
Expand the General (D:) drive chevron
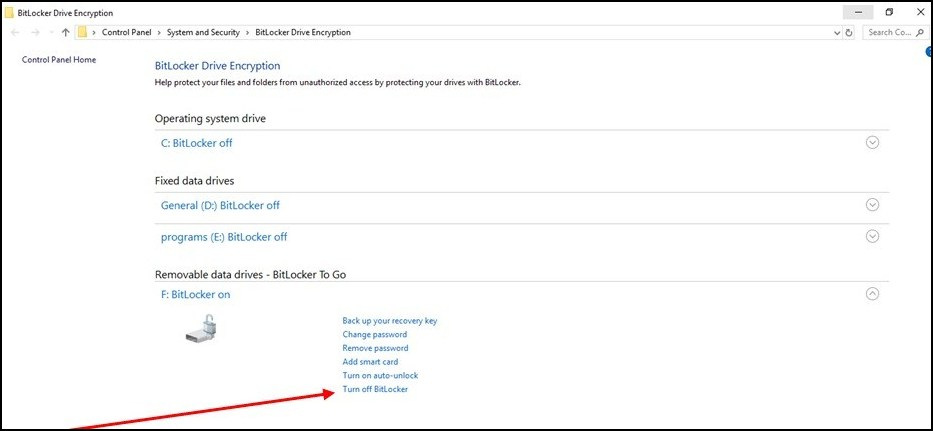(872, 205)
